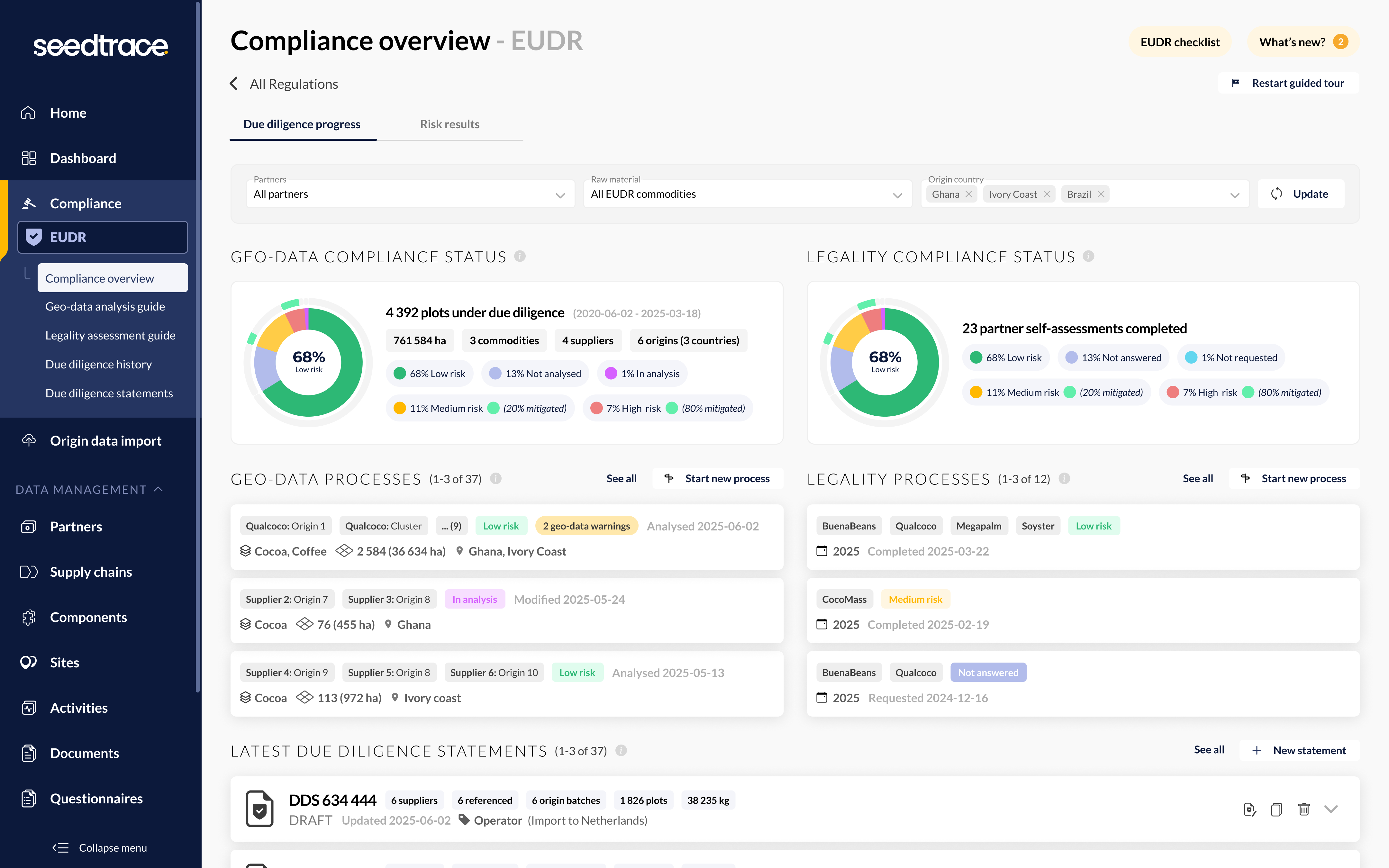Image resolution: width=1389 pixels, height=868 pixels.
Task: Click the Update filter button
Action: 1301,194
